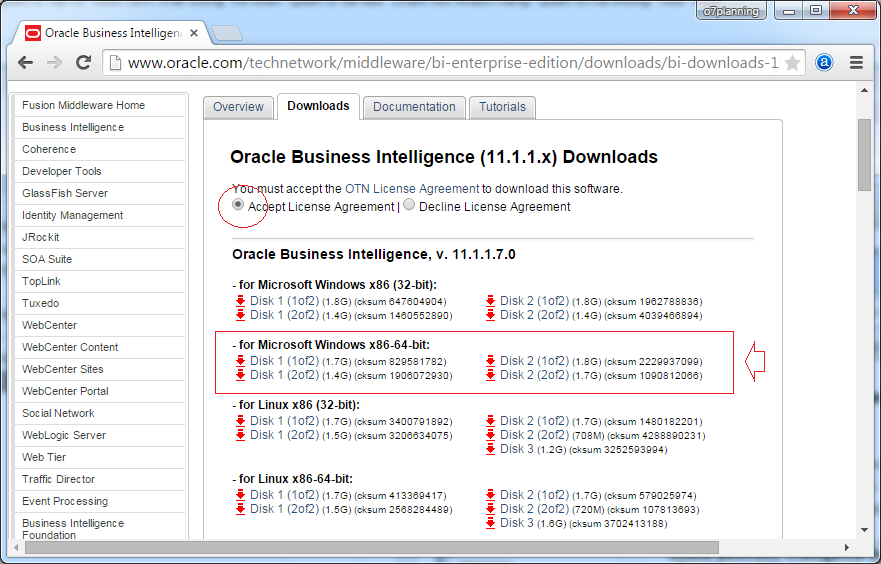Click Windows x86-64 Disk 1 (1of2) link text
Image resolution: width=881 pixels, height=564 pixels.
tap(284, 361)
